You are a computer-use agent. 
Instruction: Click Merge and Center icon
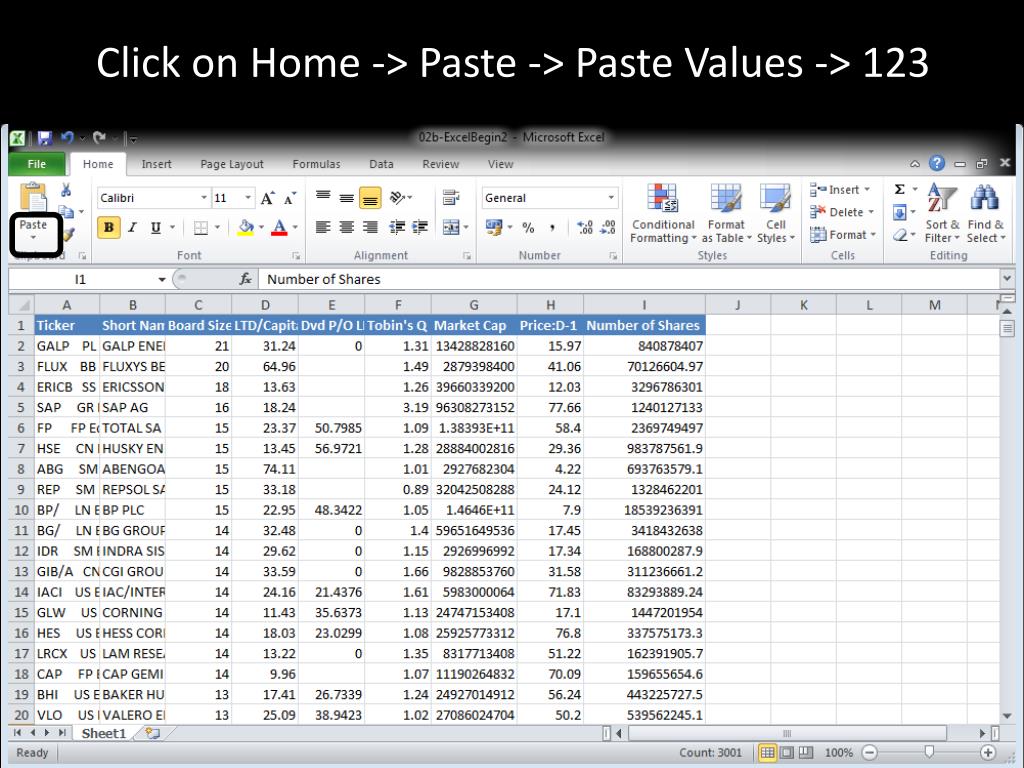(x=451, y=227)
